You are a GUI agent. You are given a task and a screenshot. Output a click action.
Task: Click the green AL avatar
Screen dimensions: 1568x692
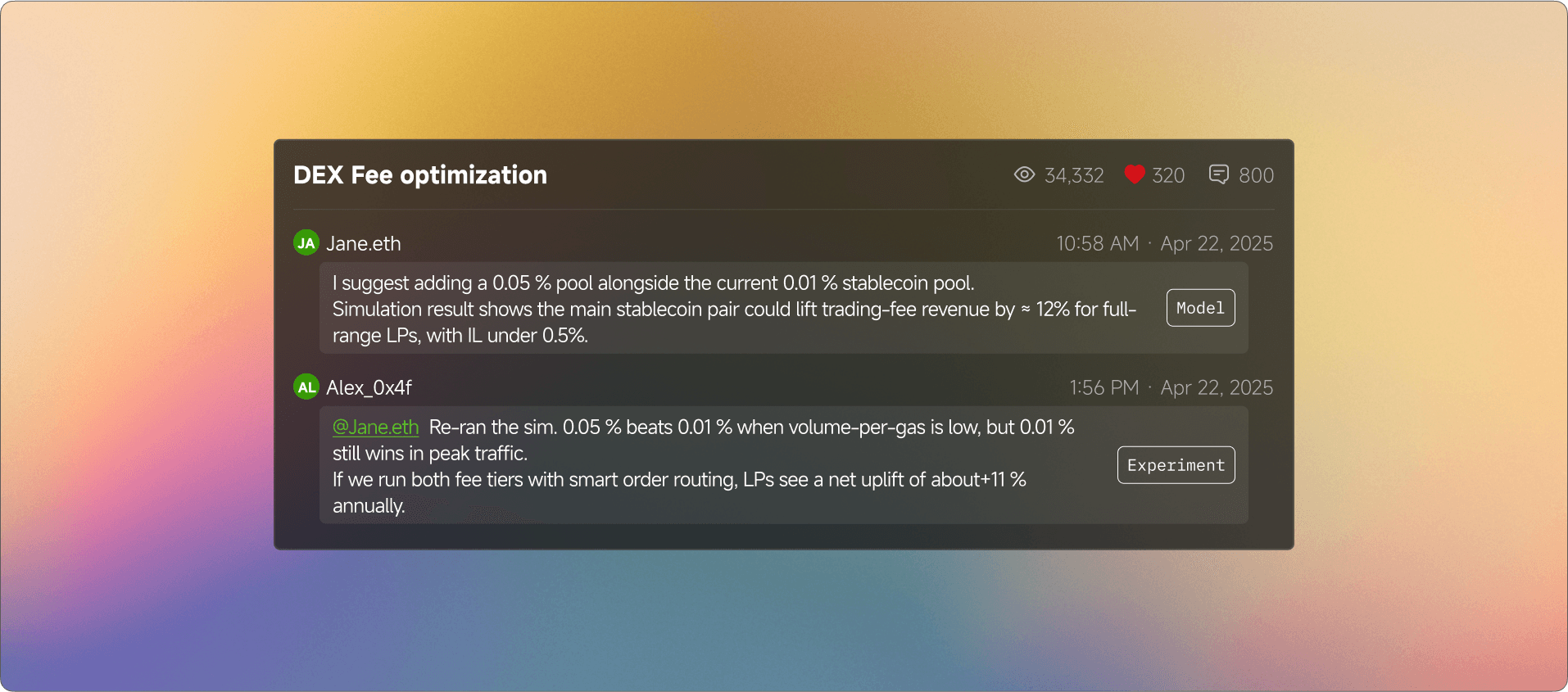click(306, 387)
